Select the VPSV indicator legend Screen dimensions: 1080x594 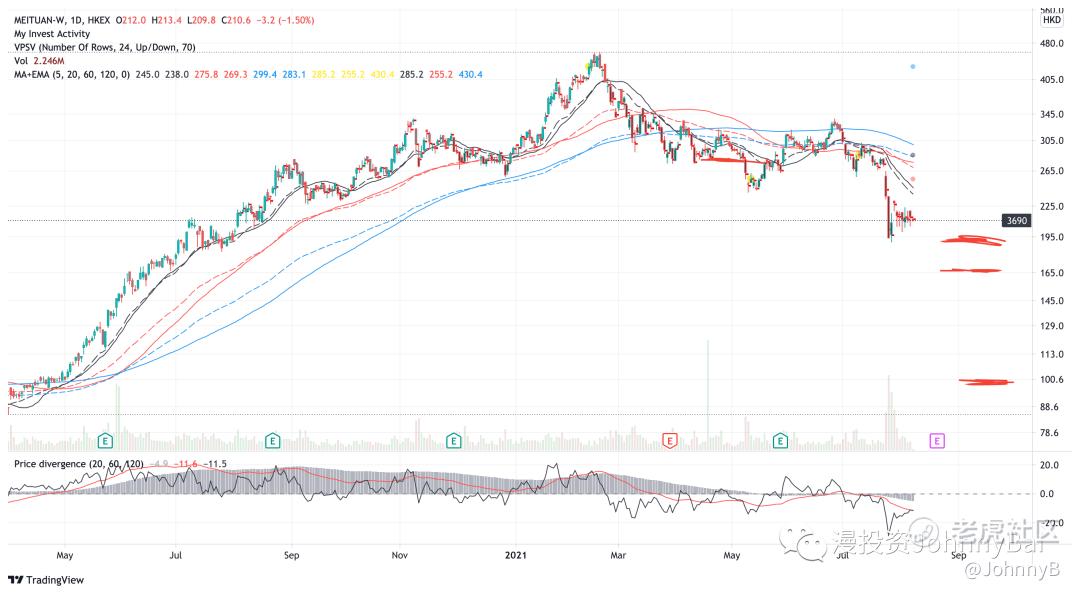coord(105,48)
